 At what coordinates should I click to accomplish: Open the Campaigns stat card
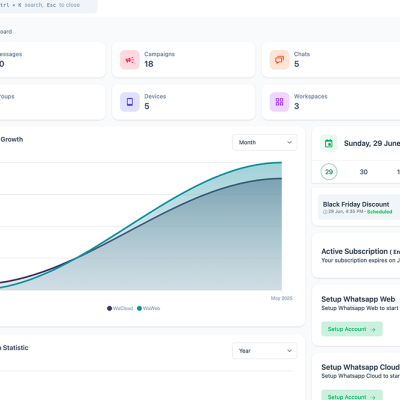coord(184,60)
